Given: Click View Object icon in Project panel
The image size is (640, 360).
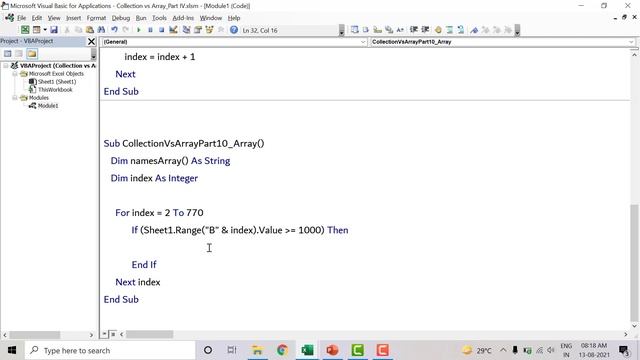Looking at the screenshot, I should click(19, 53).
